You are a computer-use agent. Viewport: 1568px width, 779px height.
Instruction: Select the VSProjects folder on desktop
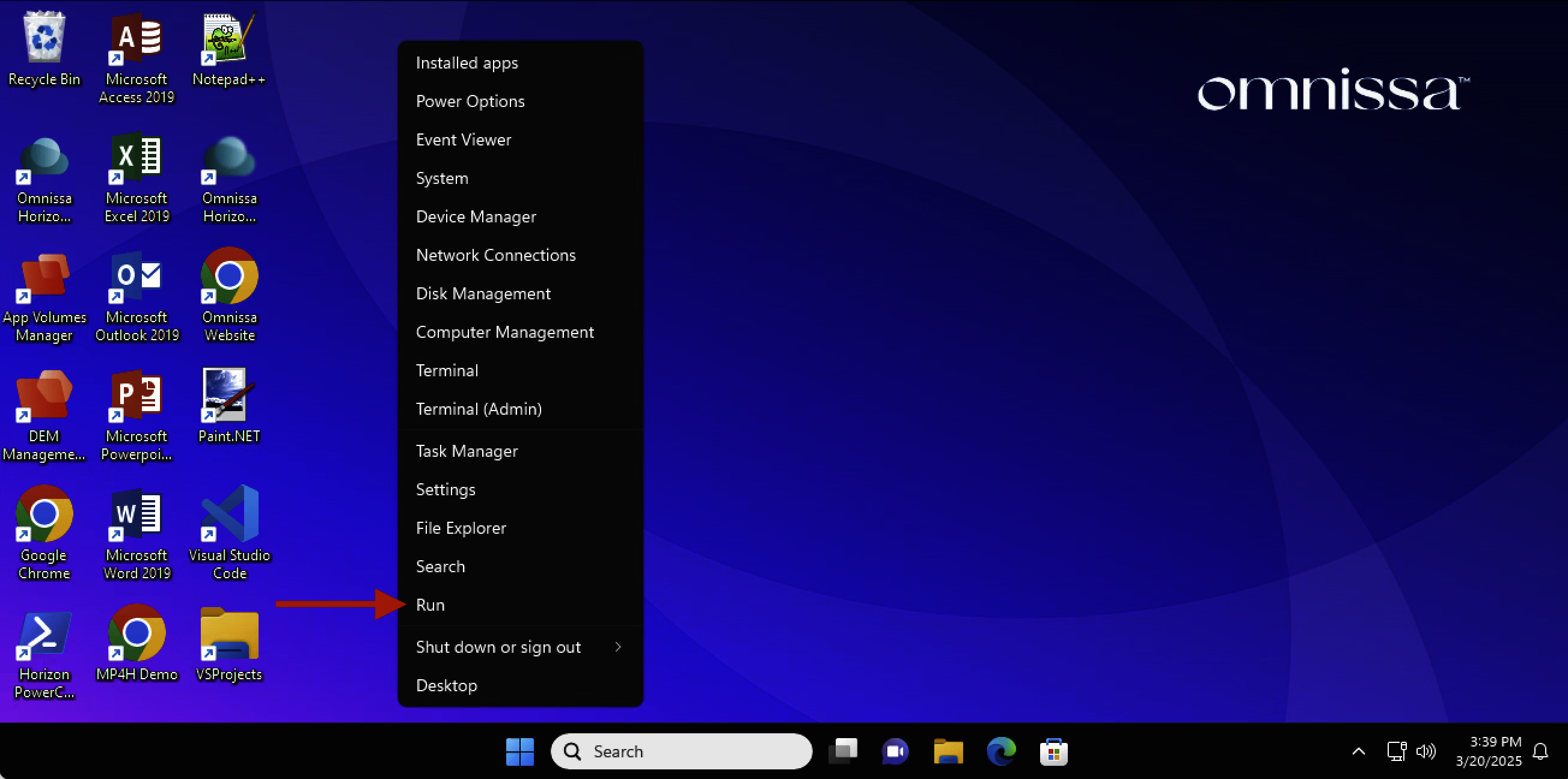coord(230,634)
